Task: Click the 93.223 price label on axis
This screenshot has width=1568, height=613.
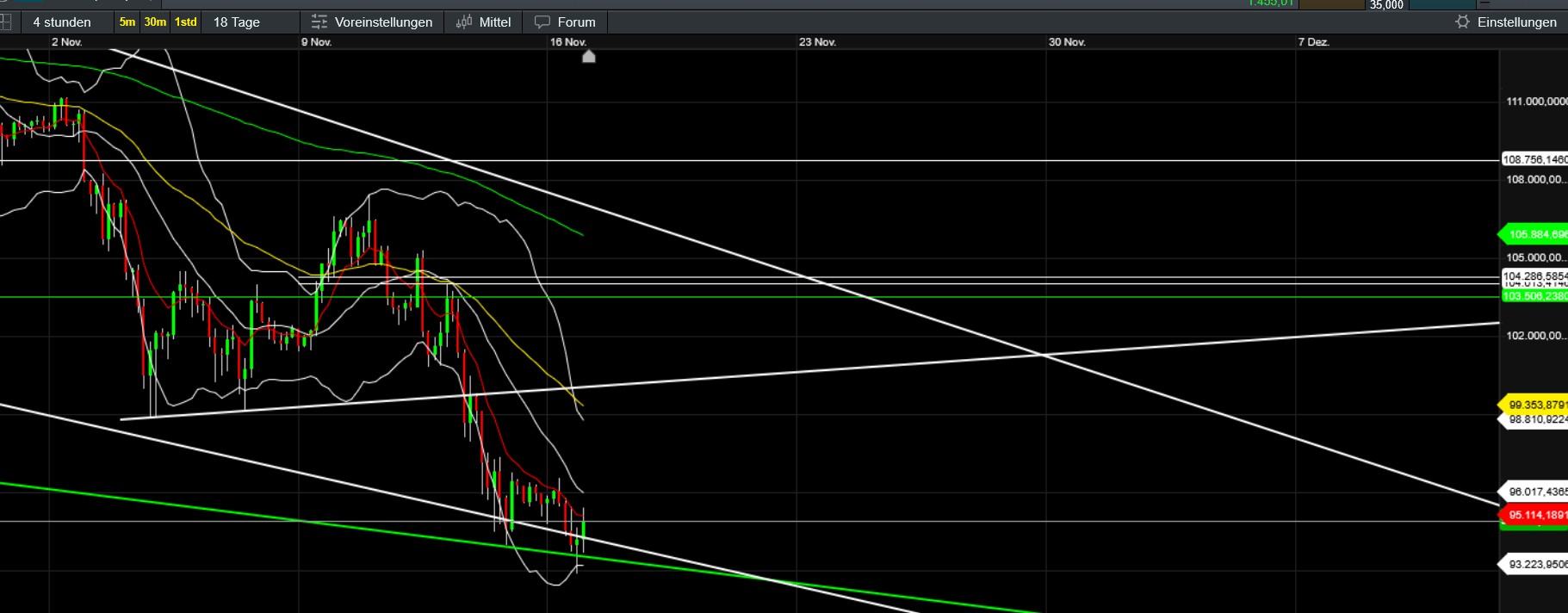Action: pyautogui.click(x=1536, y=565)
